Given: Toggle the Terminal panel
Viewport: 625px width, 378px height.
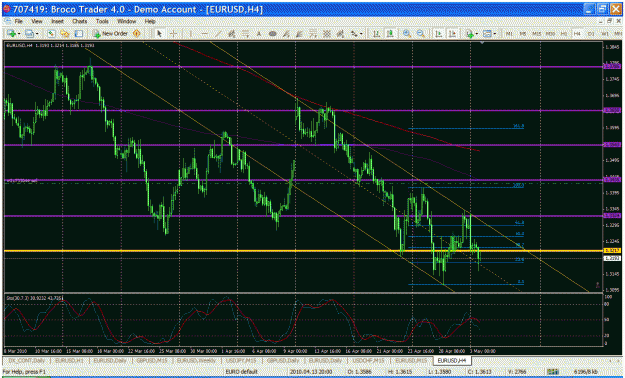Looking at the screenshot, I should pos(79,34).
